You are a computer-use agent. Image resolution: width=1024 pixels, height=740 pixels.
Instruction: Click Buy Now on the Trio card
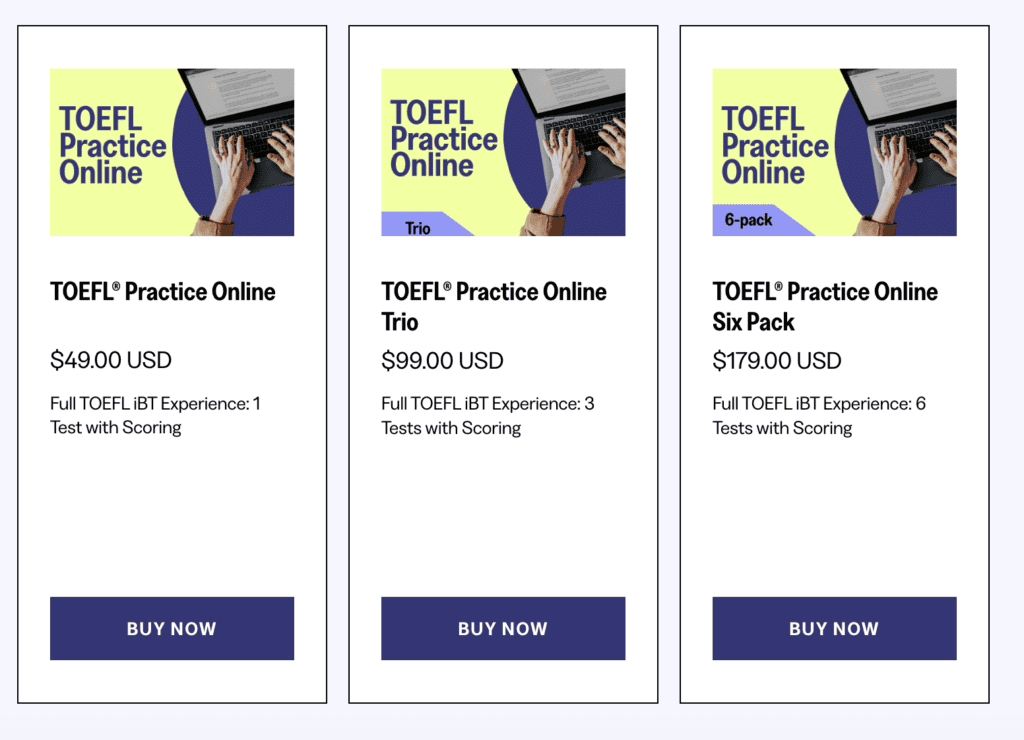pos(503,629)
